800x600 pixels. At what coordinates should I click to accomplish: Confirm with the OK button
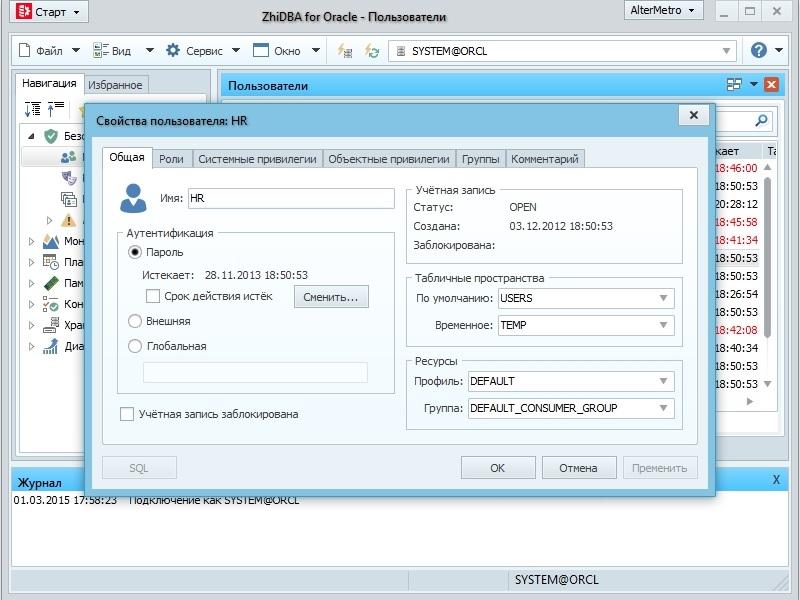(498, 468)
